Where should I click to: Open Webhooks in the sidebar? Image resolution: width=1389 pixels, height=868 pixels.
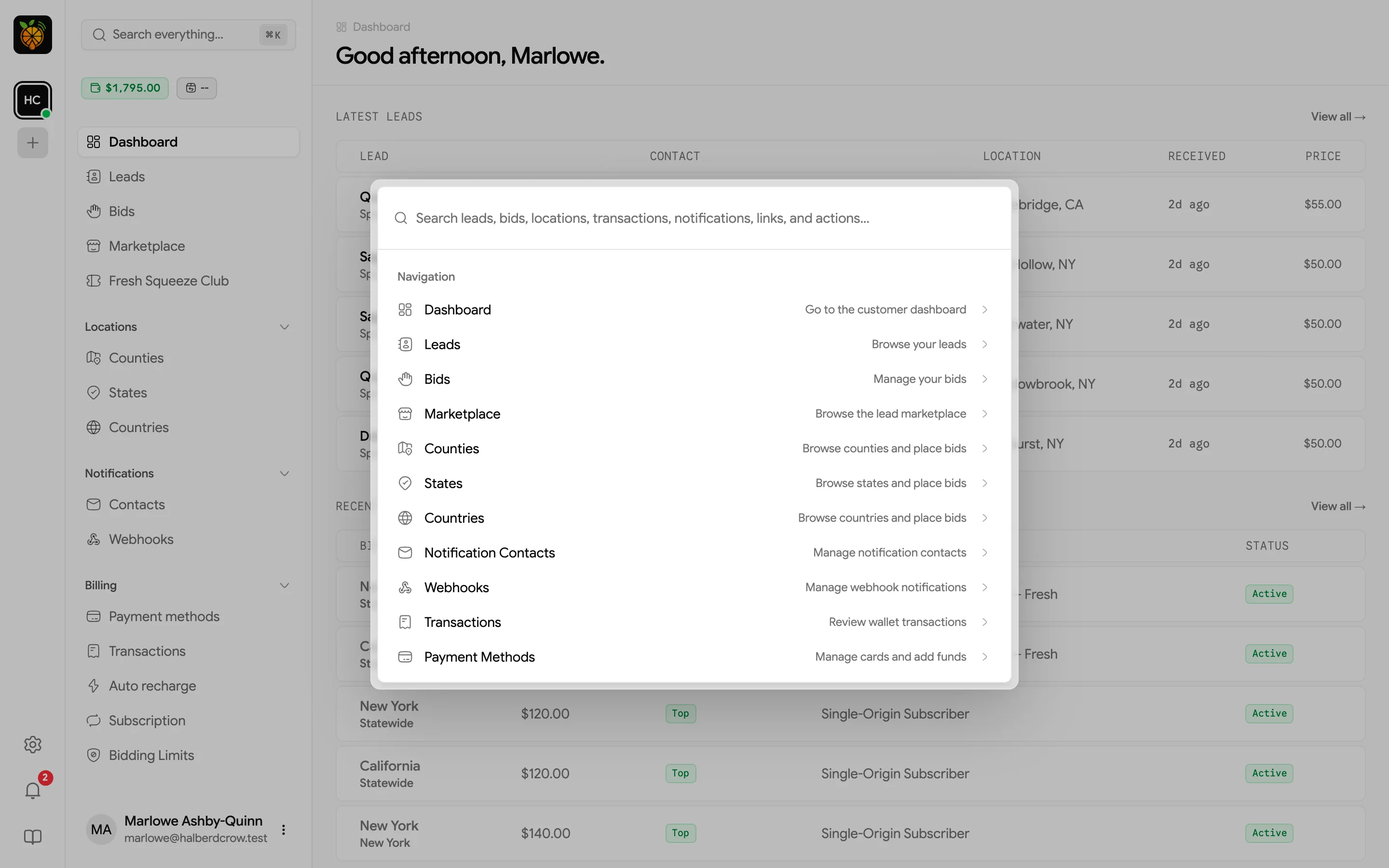[188, 539]
